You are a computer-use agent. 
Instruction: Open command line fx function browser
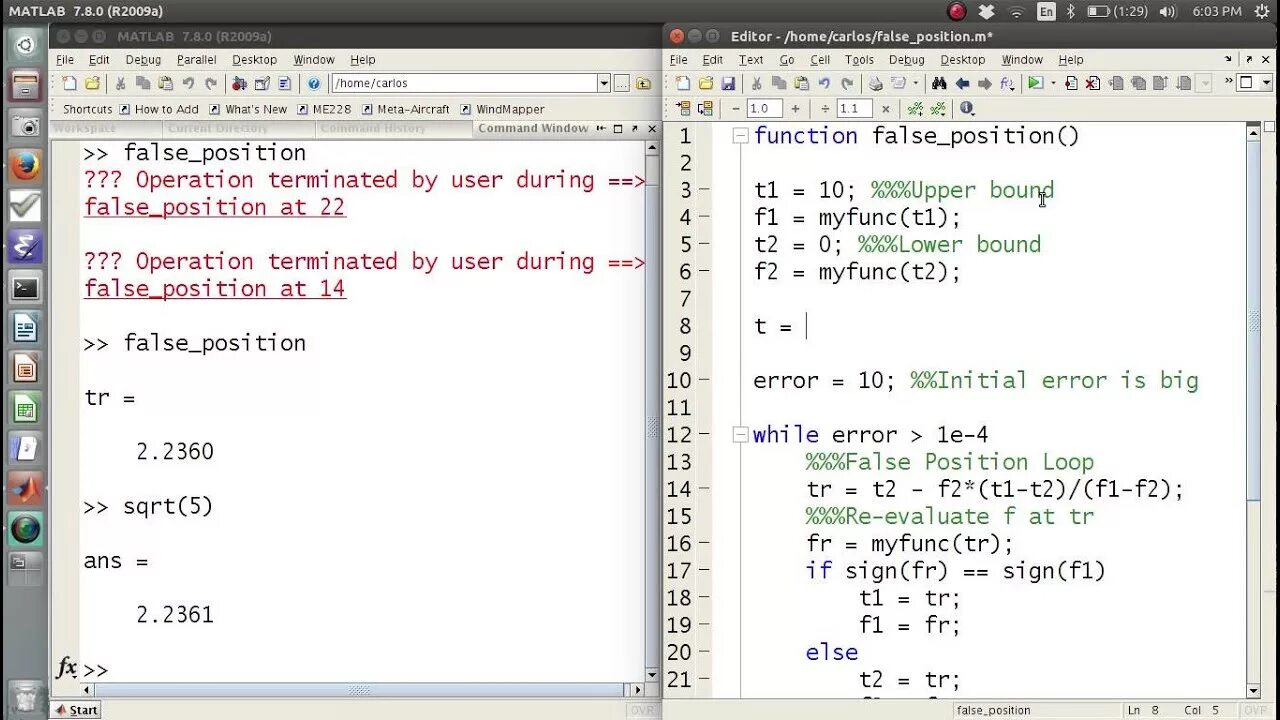[x=66, y=668]
